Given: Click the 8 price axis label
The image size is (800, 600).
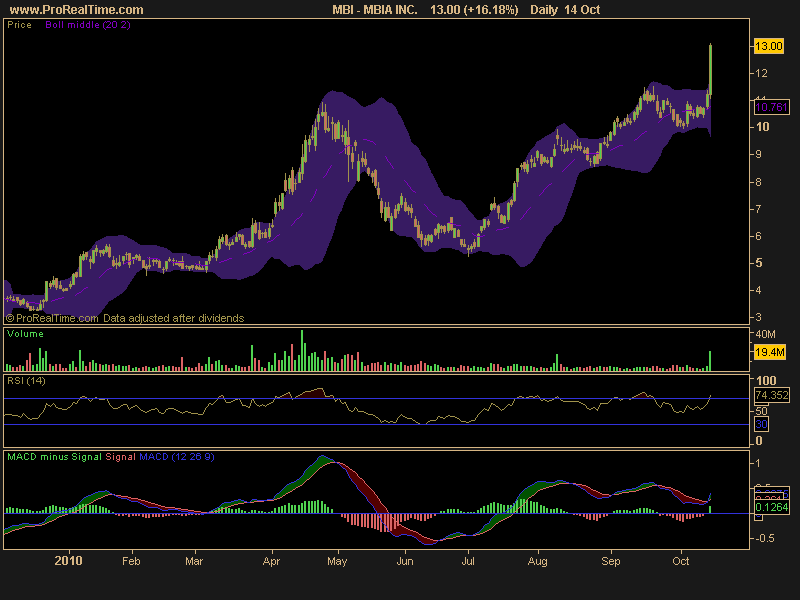Looking at the screenshot, I should tap(759, 182).
